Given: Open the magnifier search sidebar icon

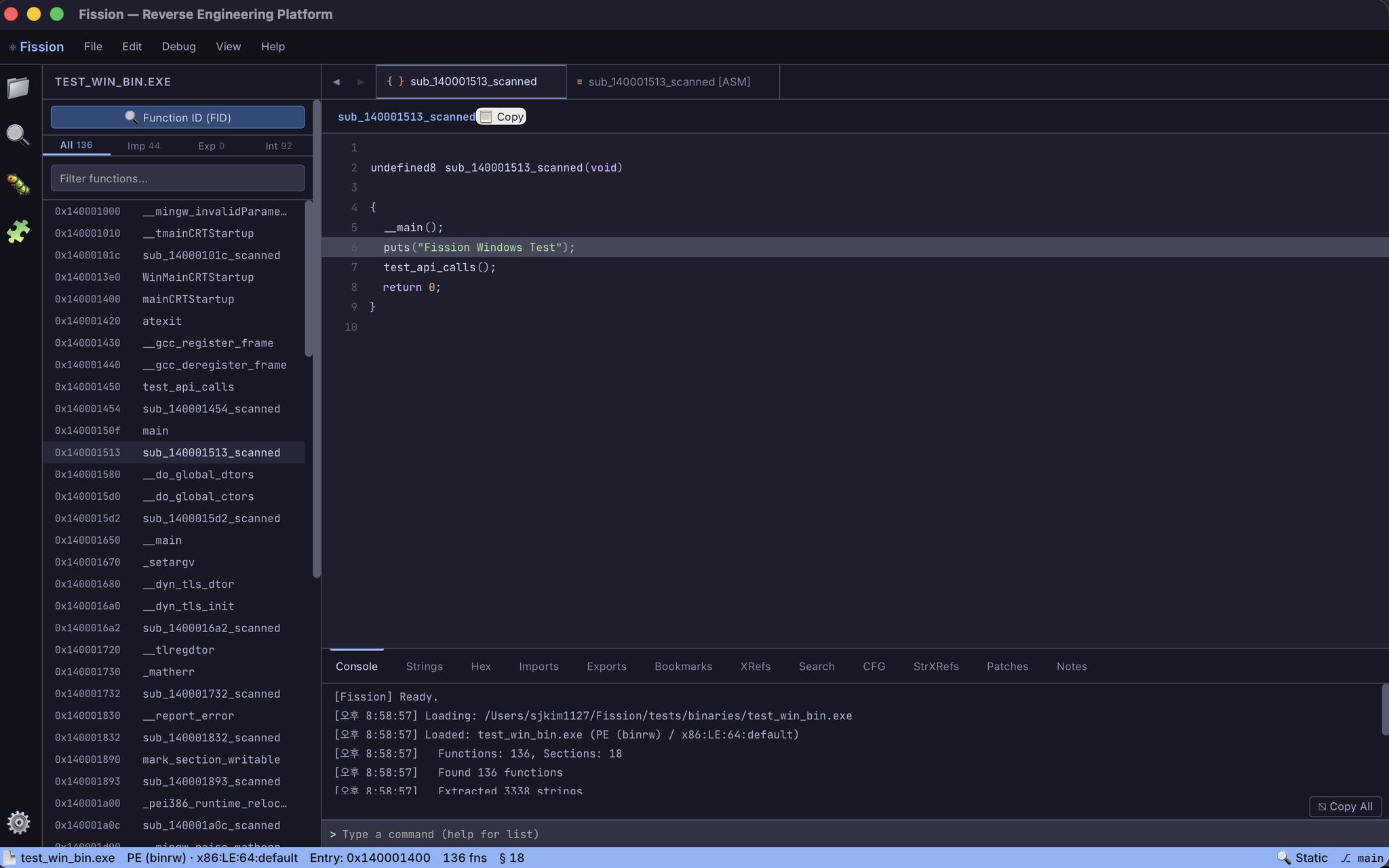Looking at the screenshot, I should click(18, 136).
